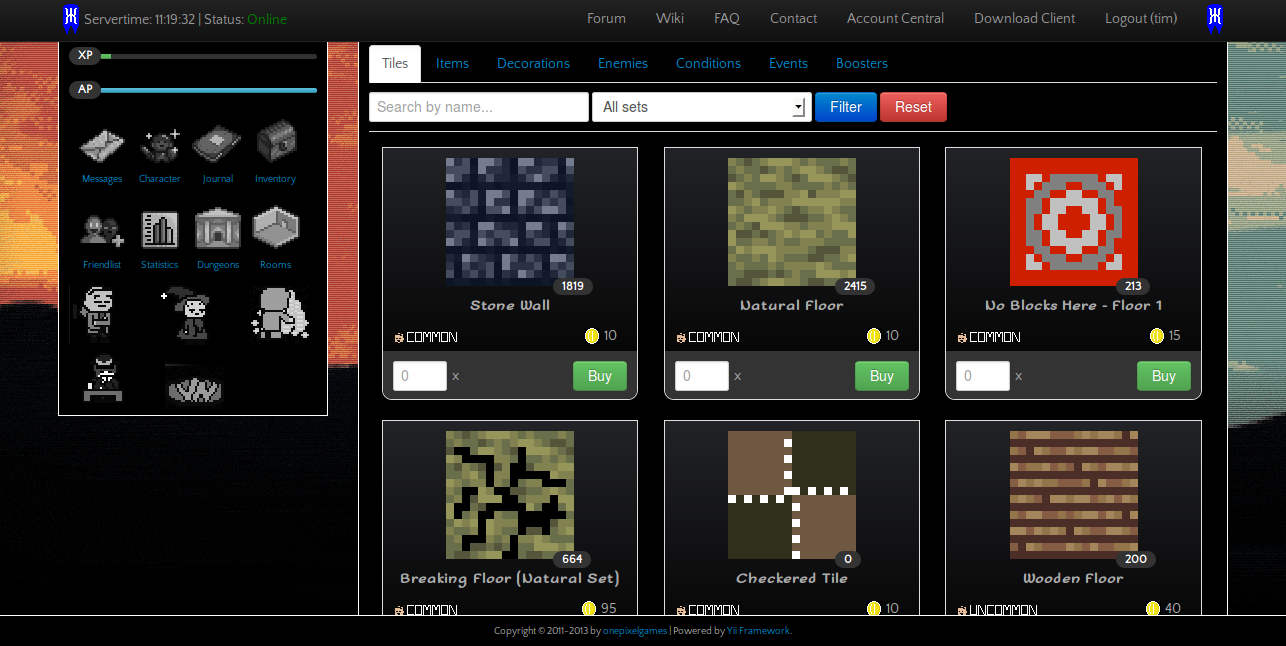1286x646 pixels.
Task: Open the Character icon
Action: [160, 148]
